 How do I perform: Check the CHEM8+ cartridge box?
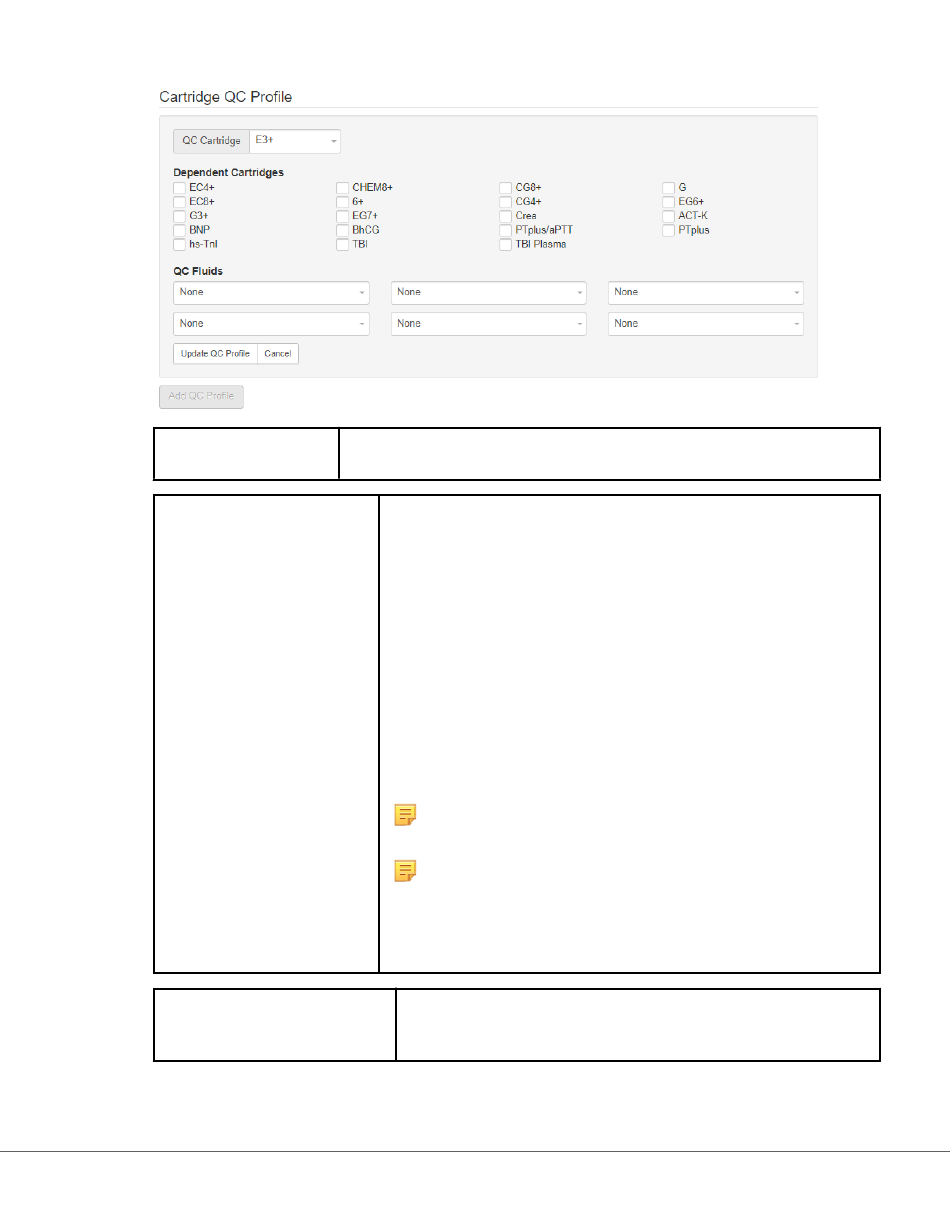click(343, 187)
